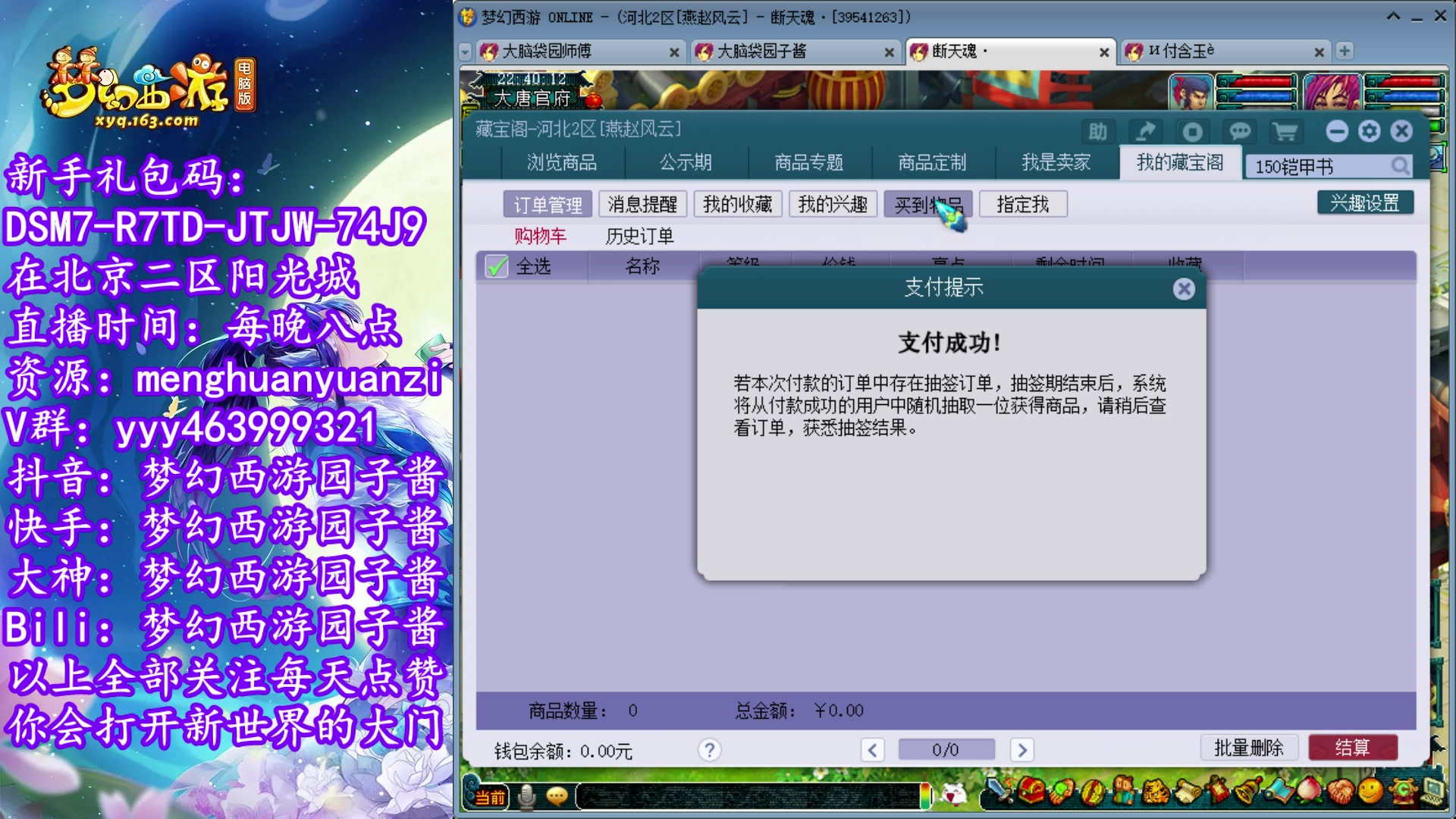Screen dimensions: 1456x819
Task: Switch to the 浏览商品 tab
Action: click(562, 162)
